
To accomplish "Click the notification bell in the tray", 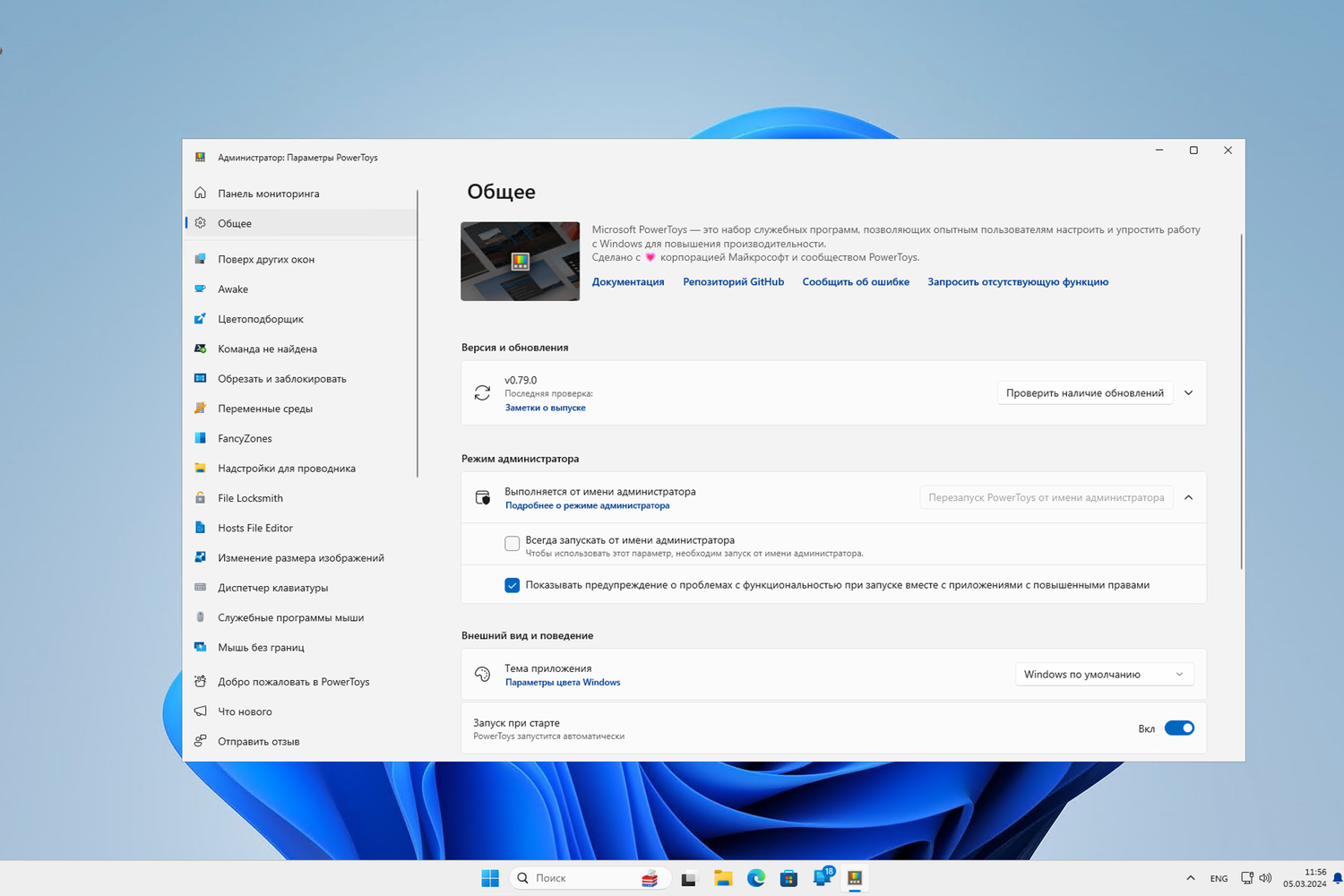I will pos(1337,878).
